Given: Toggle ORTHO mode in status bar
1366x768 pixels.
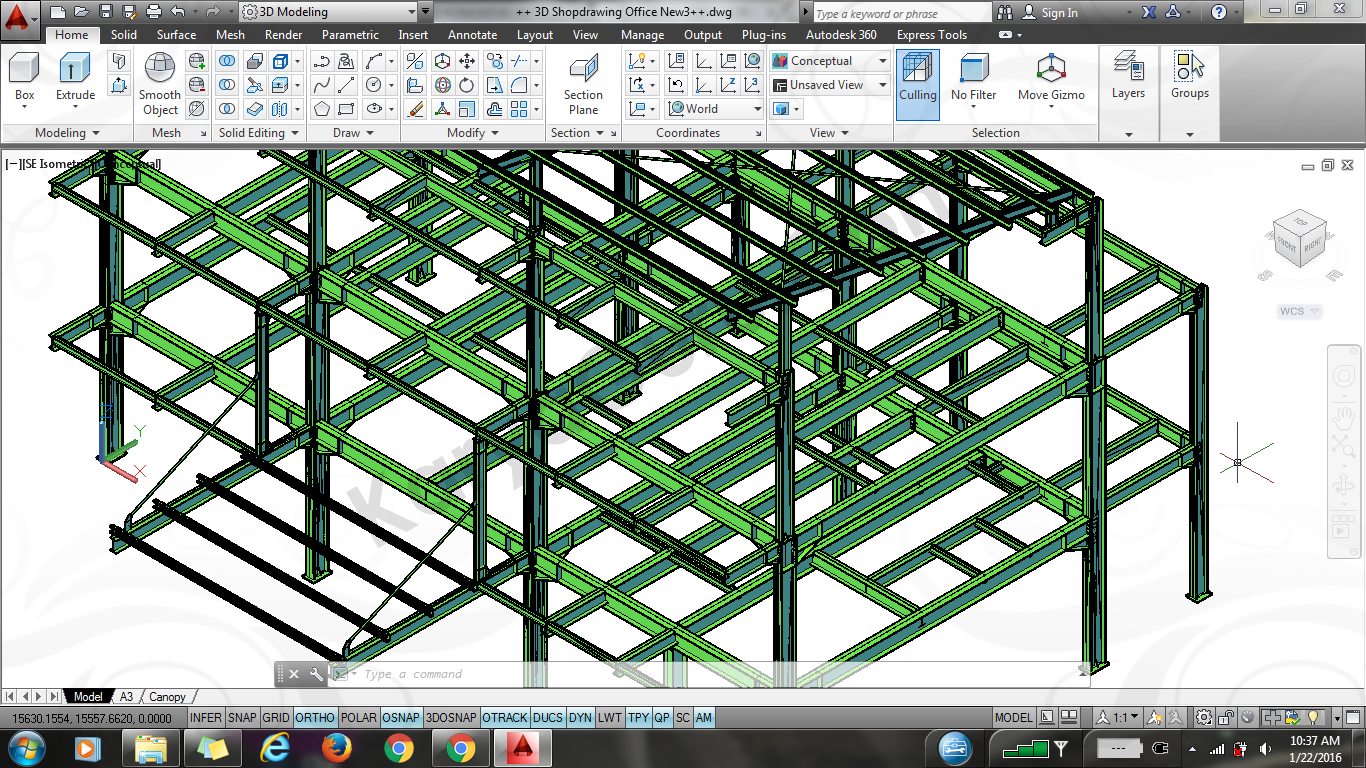Looking at the screenshot, I should point(315,718).
